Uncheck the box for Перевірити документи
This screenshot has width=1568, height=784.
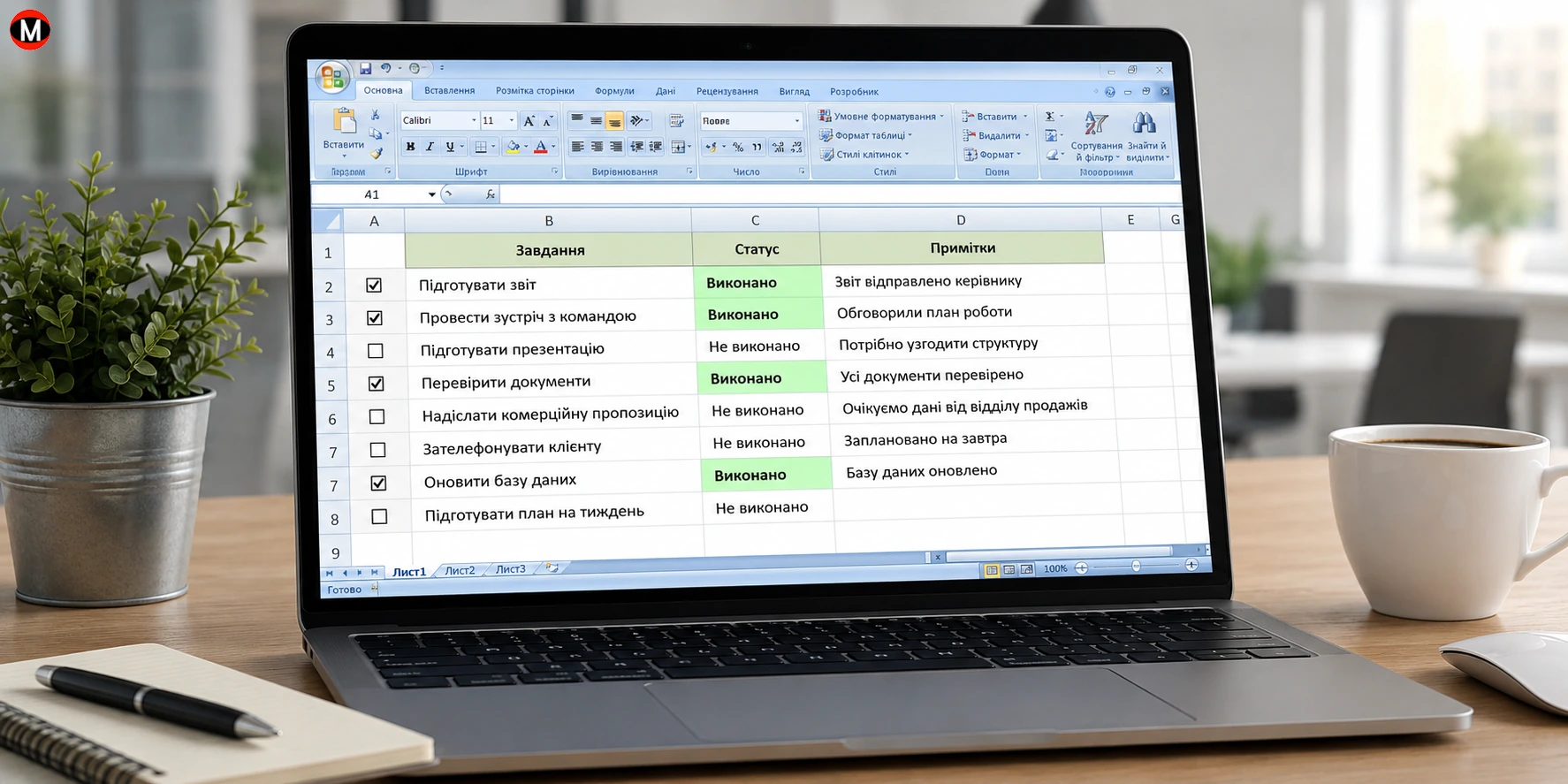pyautogui.click(x=377, y=384)
